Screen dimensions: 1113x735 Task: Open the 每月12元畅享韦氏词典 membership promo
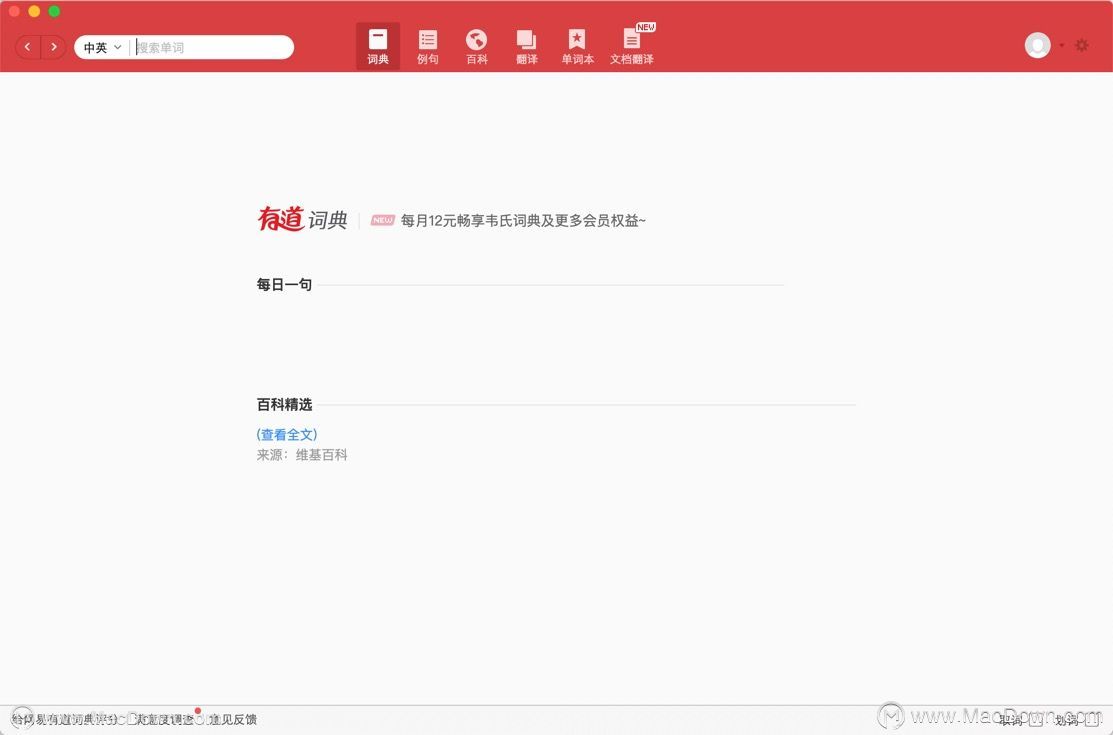point(523,220)
